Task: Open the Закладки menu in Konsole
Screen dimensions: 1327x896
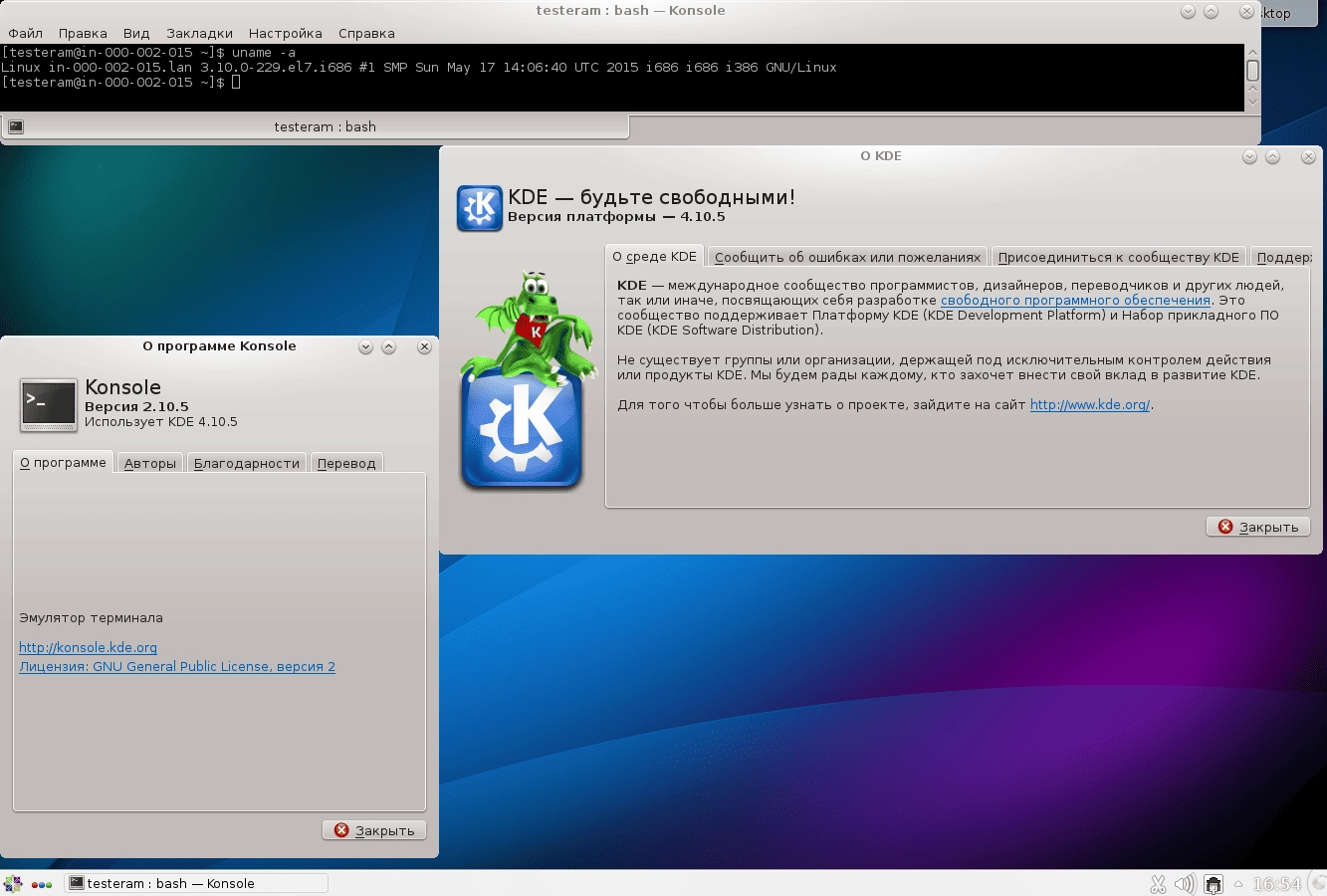Action: pyautogui.click(x=199, y=33)
